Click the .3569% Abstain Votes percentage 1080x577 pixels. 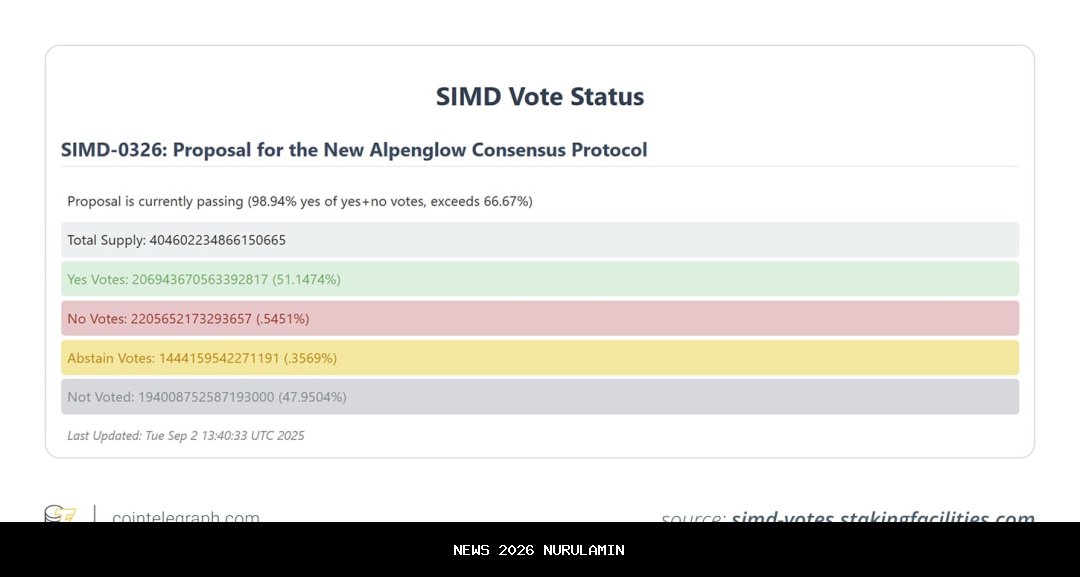click(311, 358)
